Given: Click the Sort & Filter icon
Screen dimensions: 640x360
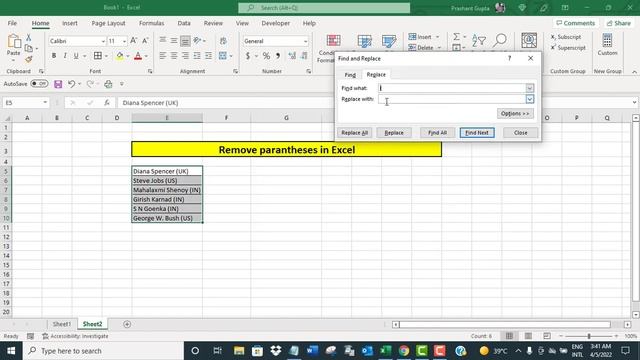Looking at the screenshot, I should 478,40.
